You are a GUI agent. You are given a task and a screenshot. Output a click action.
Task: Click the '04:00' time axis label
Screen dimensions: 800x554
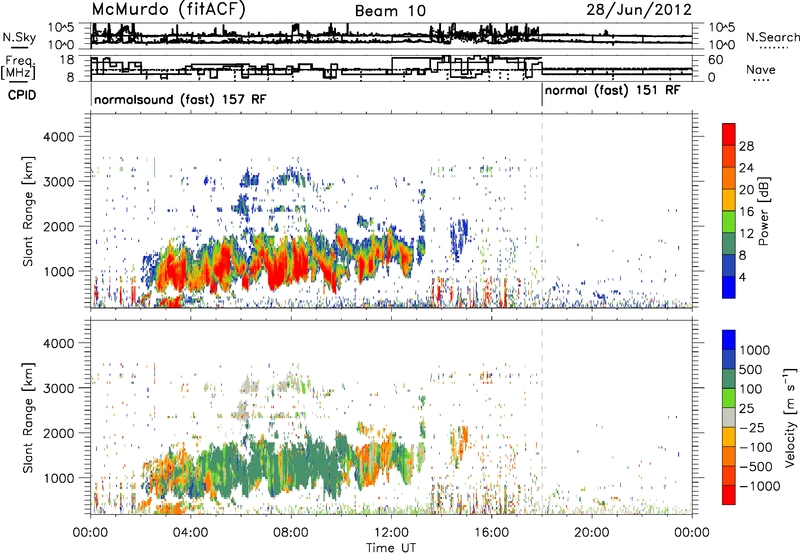[190, 533]
